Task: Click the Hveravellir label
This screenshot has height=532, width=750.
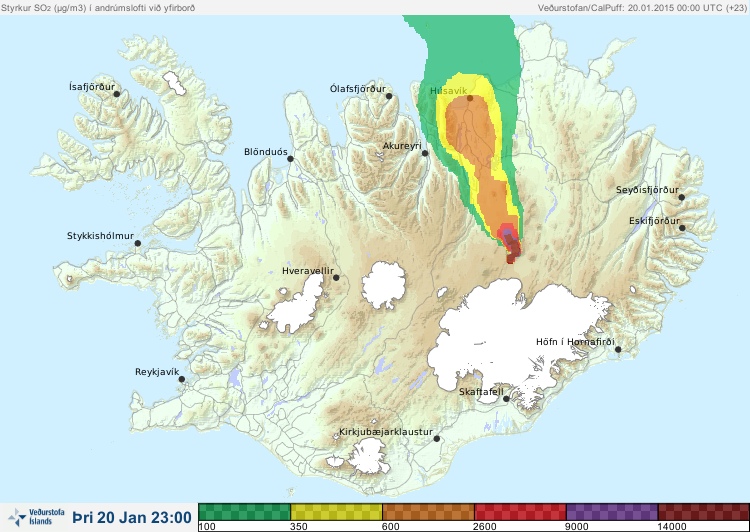Action: (x=308, y=271)
